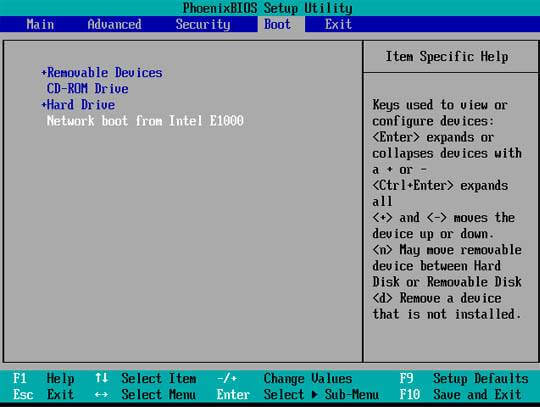Switch to the Advanced tab
The width and height of the screenshot is (540, 407).
point(114,24)
